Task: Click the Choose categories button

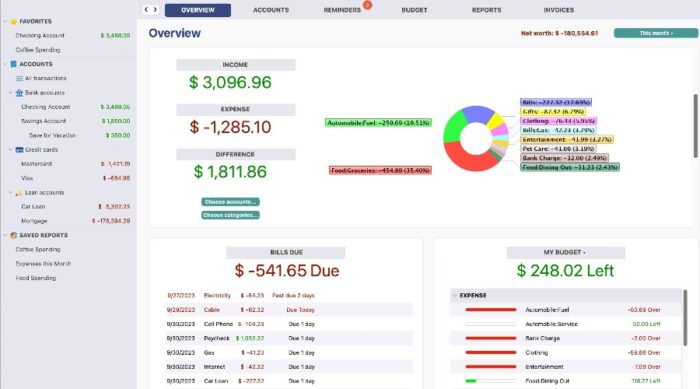Action: [x=230, y=215]
